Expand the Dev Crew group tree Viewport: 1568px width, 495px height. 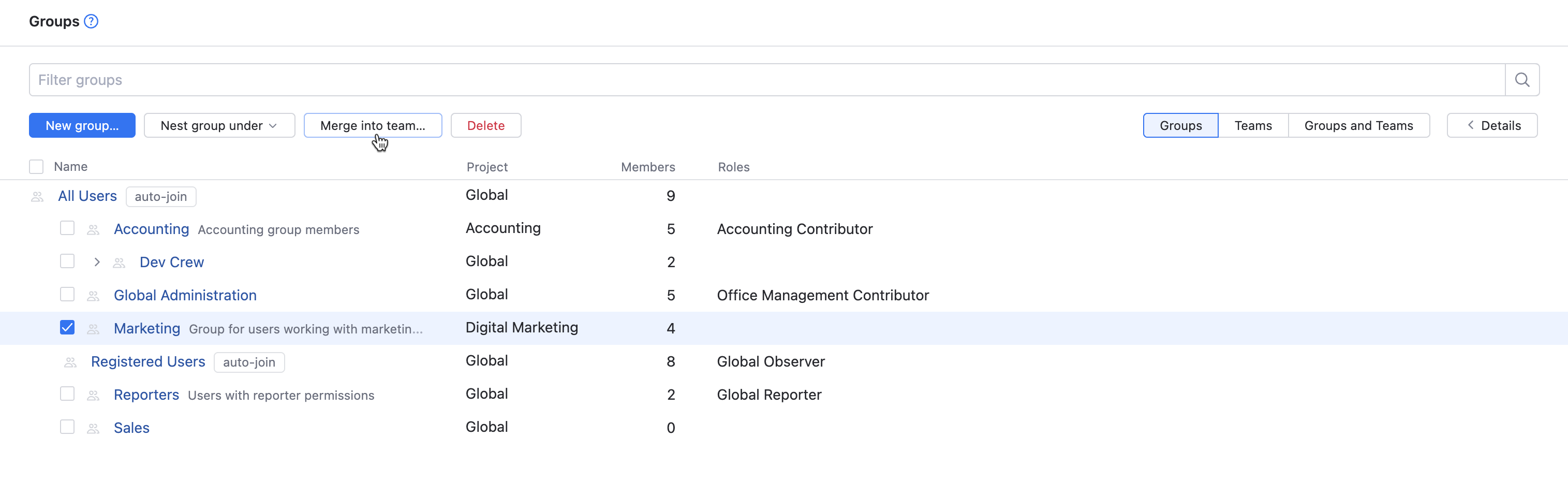(x=97, y=263)
